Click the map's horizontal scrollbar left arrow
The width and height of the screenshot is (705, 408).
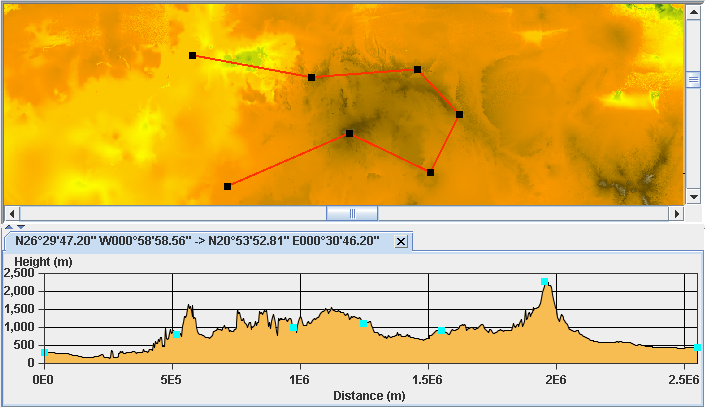12,213
